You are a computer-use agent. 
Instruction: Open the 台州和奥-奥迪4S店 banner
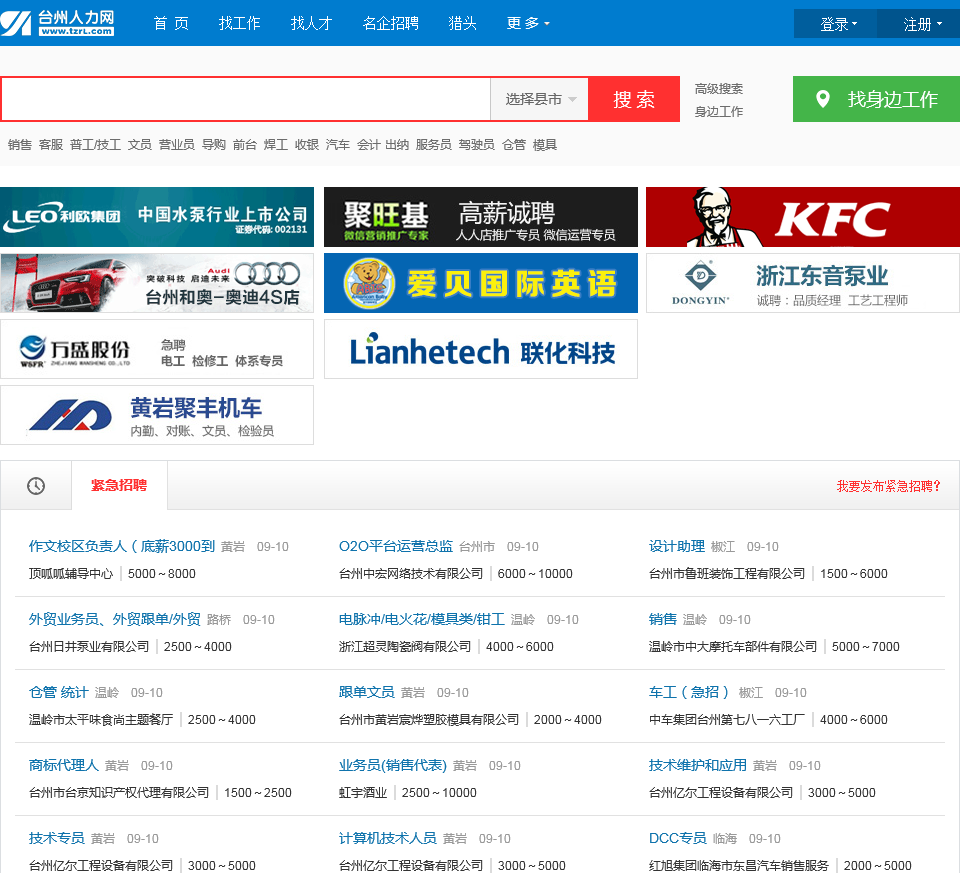click(157, 283)
